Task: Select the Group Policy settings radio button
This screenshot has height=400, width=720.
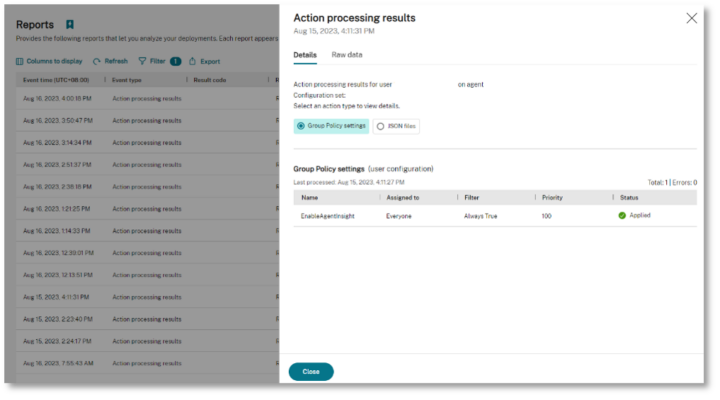Action: [301, 126]
